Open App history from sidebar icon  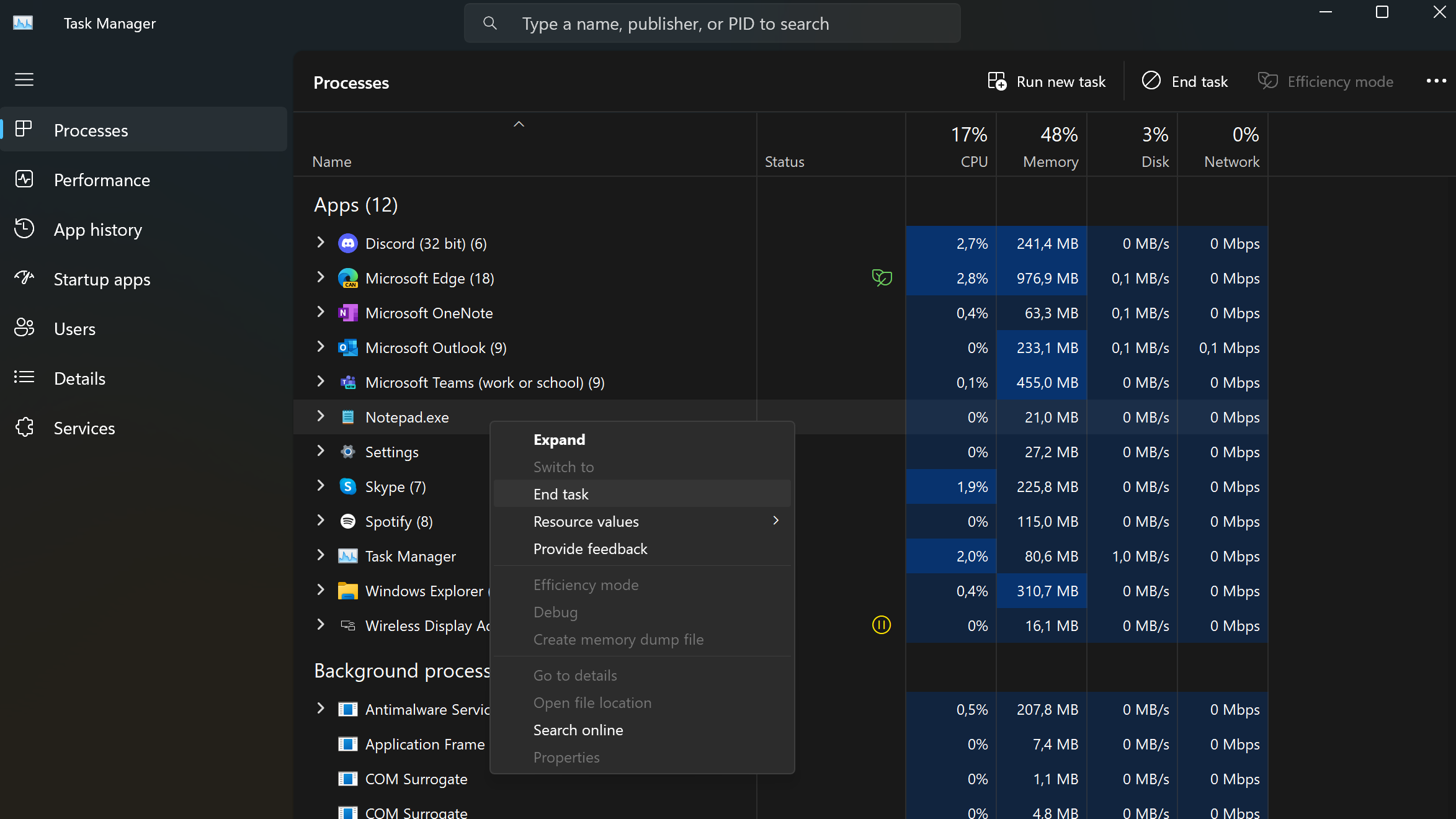point(24,229)
